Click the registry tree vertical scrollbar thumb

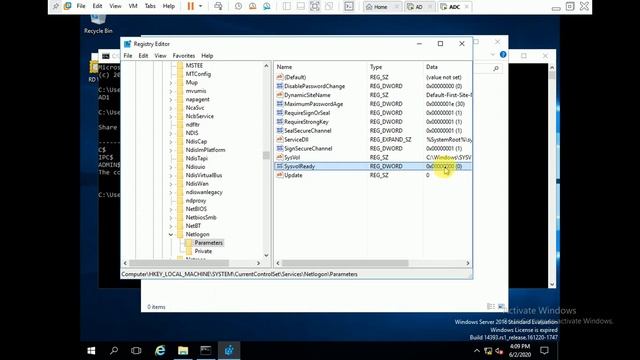pos(266,155)
